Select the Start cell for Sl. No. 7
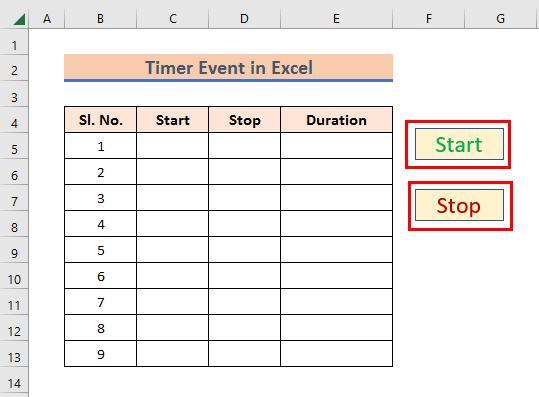 tap(173, 302)
